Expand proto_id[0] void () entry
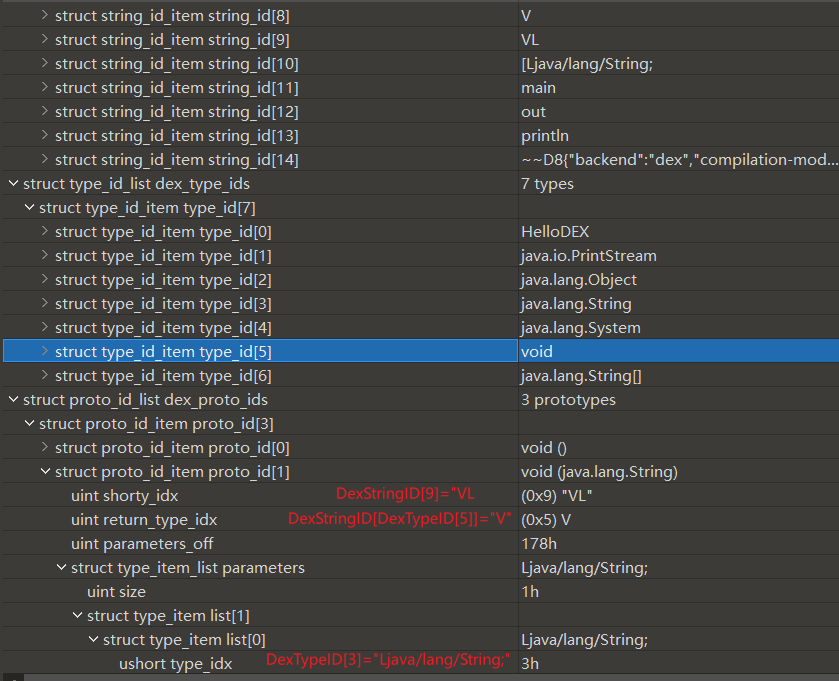 [45, 448]
